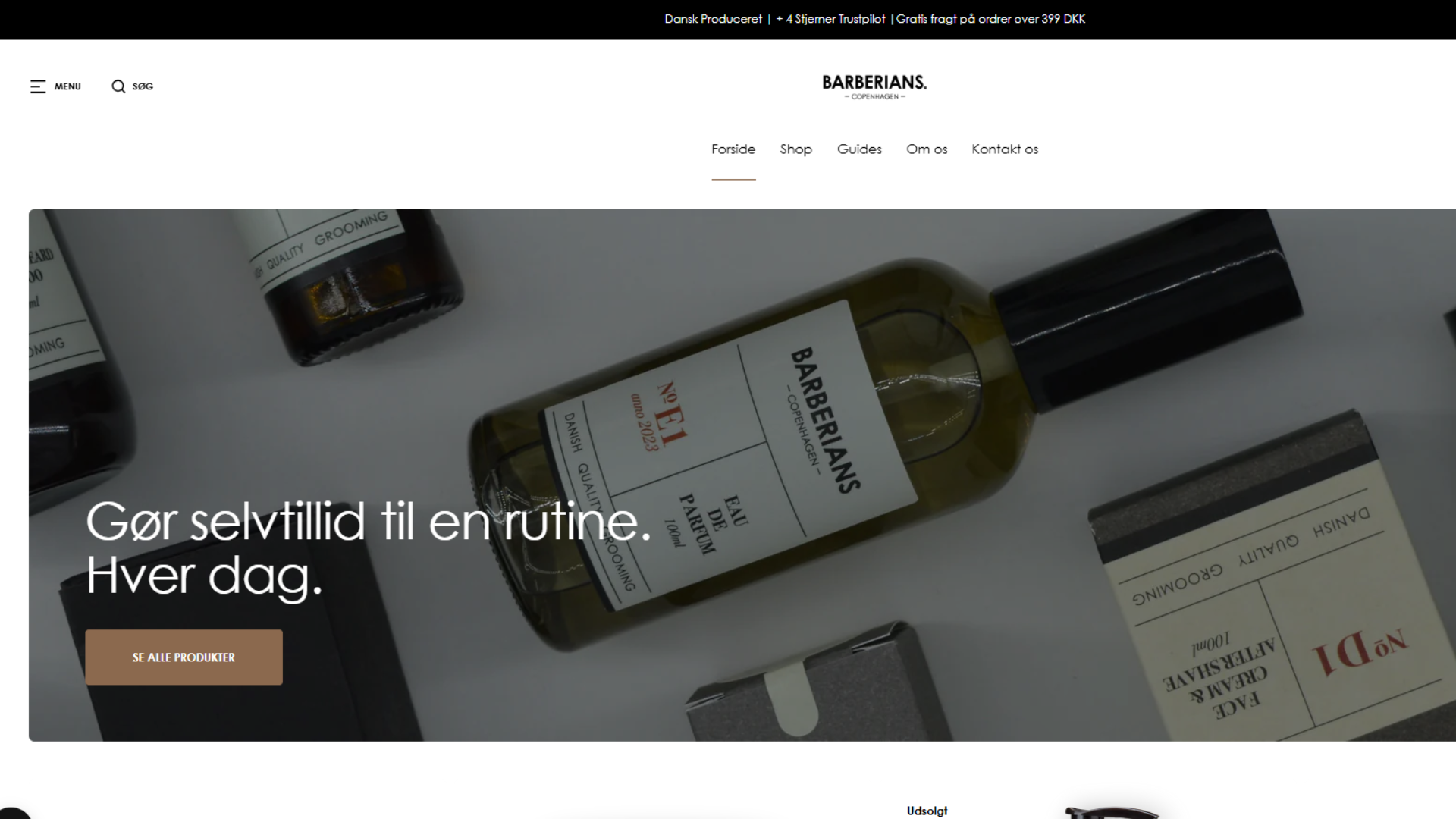Open the Shop navigation item
Viewport: 1456px width, 819px height.
click(796, 149)
